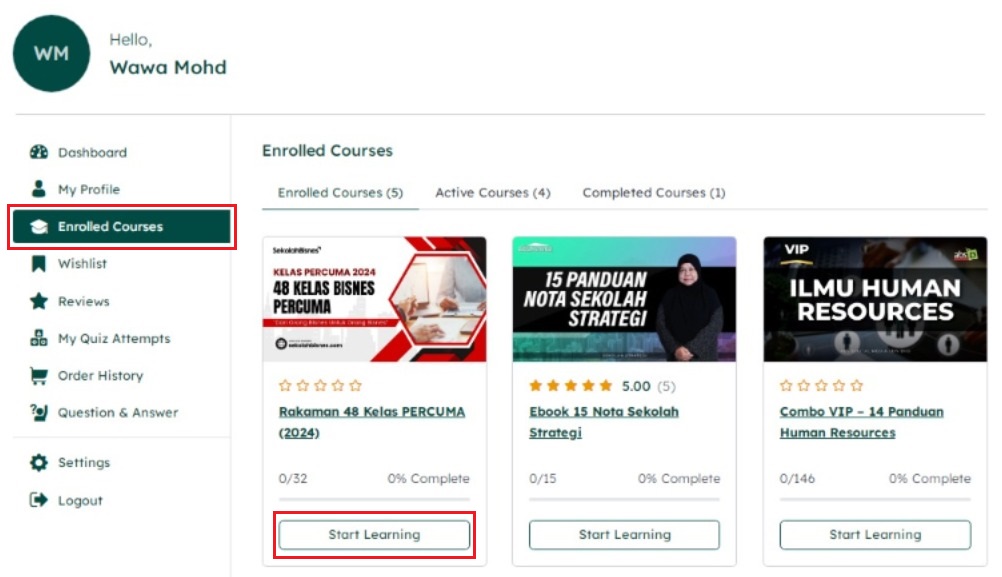This screenshot has width=1002, height=577.
Task: Start learning Combo VIP Human Resources course
Action: (875, 535)
